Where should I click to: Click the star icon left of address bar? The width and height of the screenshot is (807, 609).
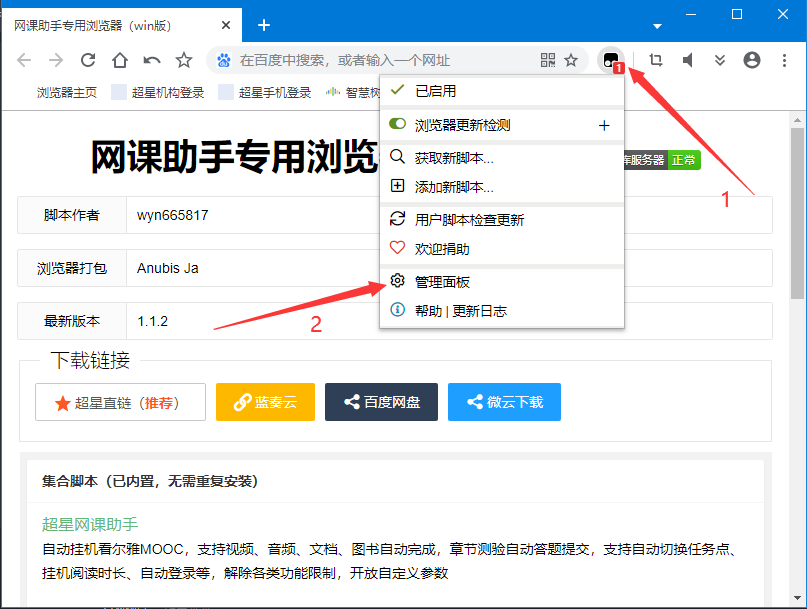(x=184, y=60)
